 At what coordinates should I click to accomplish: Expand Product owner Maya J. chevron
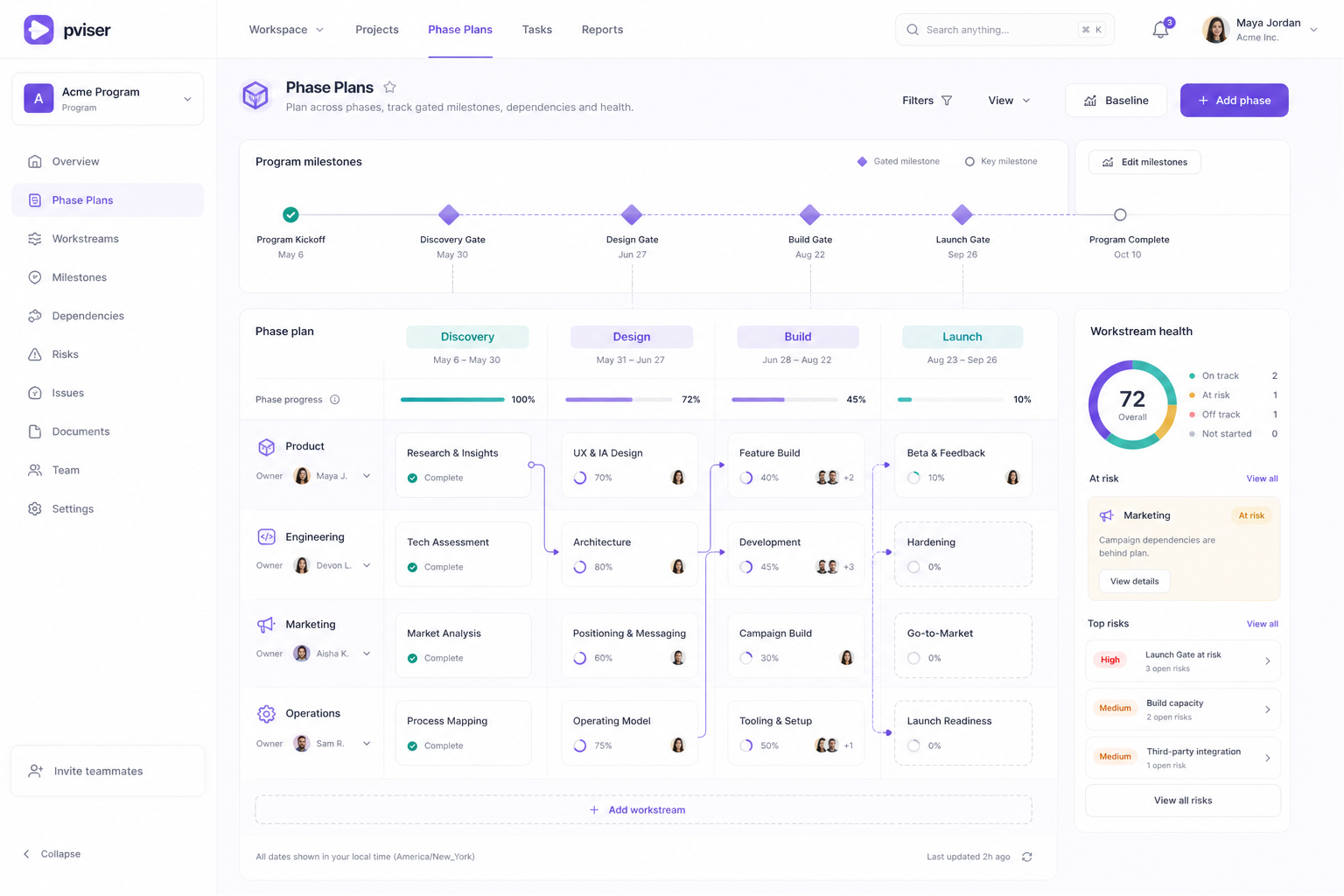tap(367, 477)
